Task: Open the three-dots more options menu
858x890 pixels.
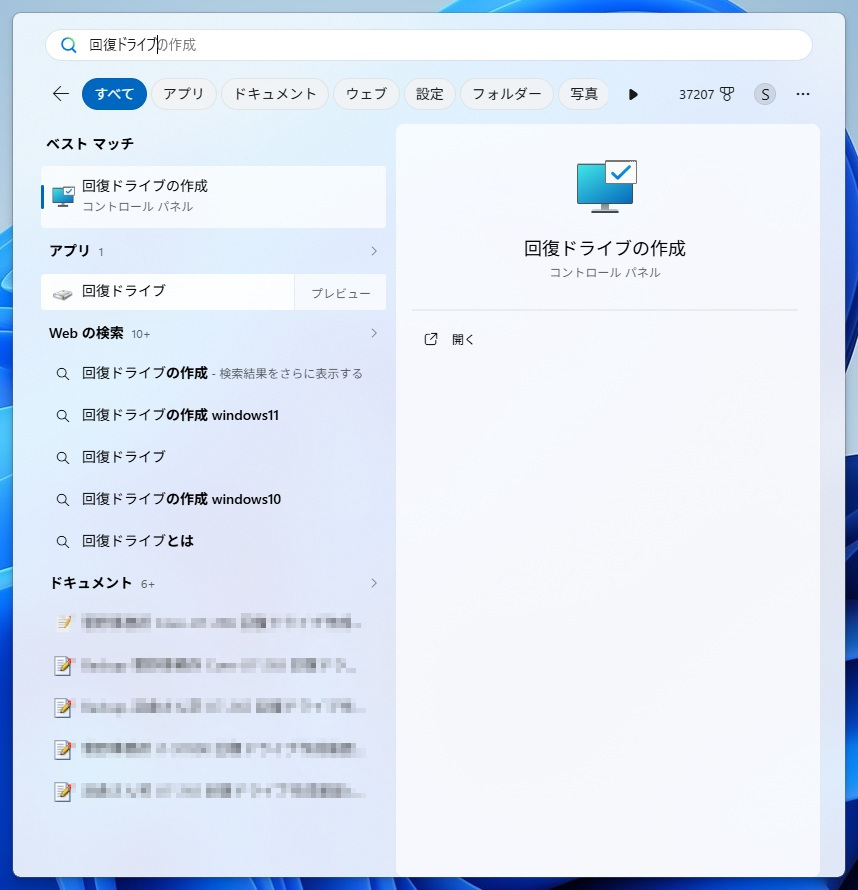Action: [x=802, y=94]
